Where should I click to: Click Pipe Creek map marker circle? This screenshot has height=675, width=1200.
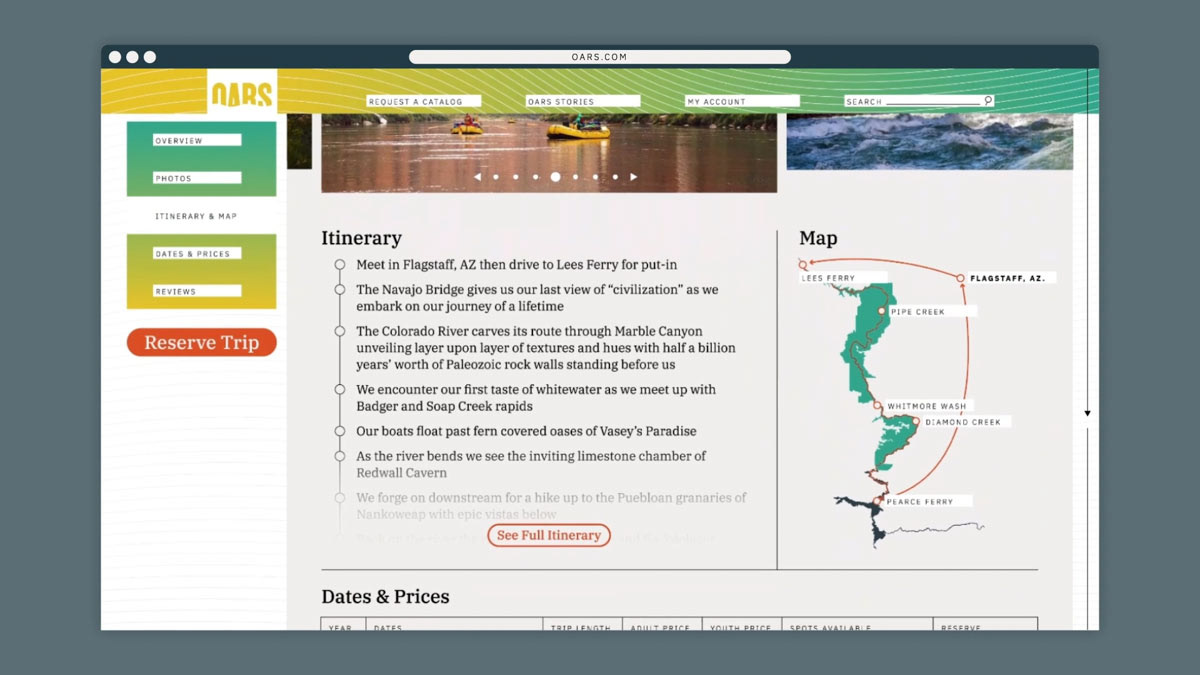point(881,312)
